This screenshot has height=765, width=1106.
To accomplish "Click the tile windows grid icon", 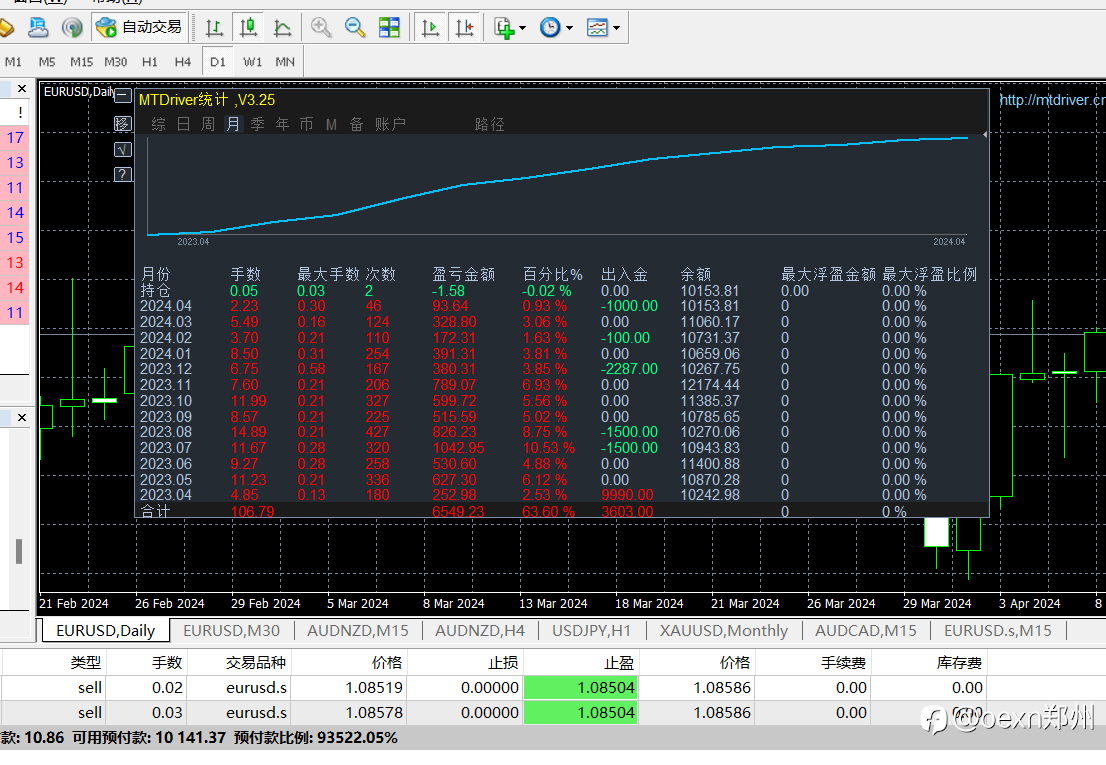I will 389,27.
